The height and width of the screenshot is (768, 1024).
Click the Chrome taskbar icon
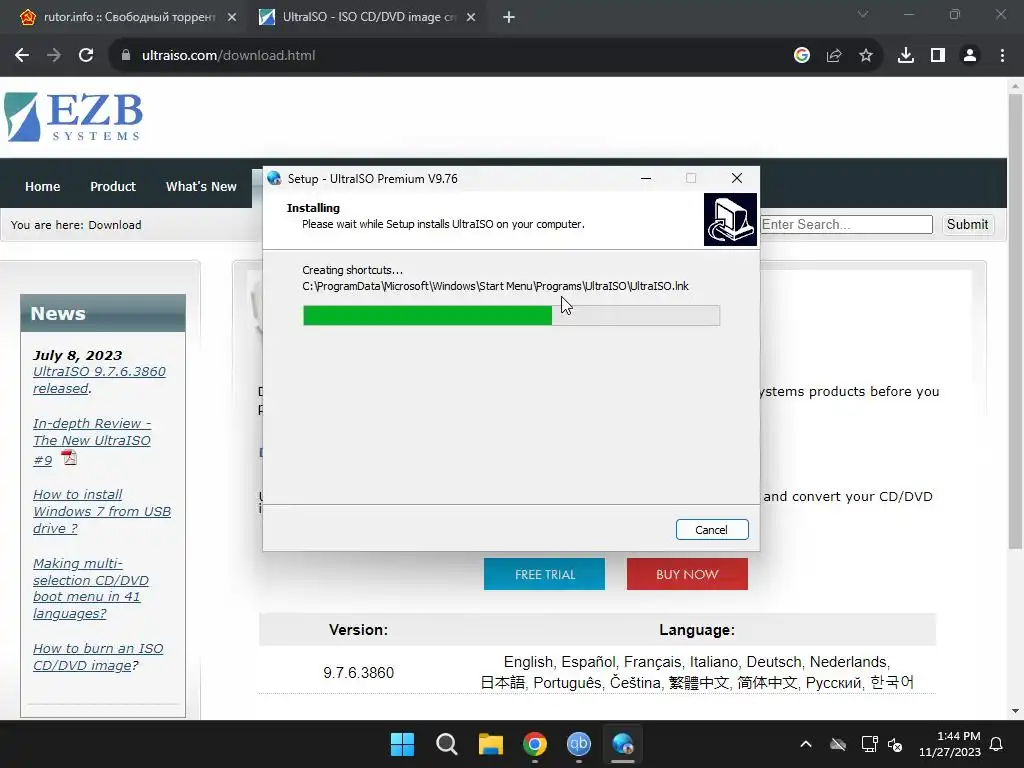[x=535, y=744]
